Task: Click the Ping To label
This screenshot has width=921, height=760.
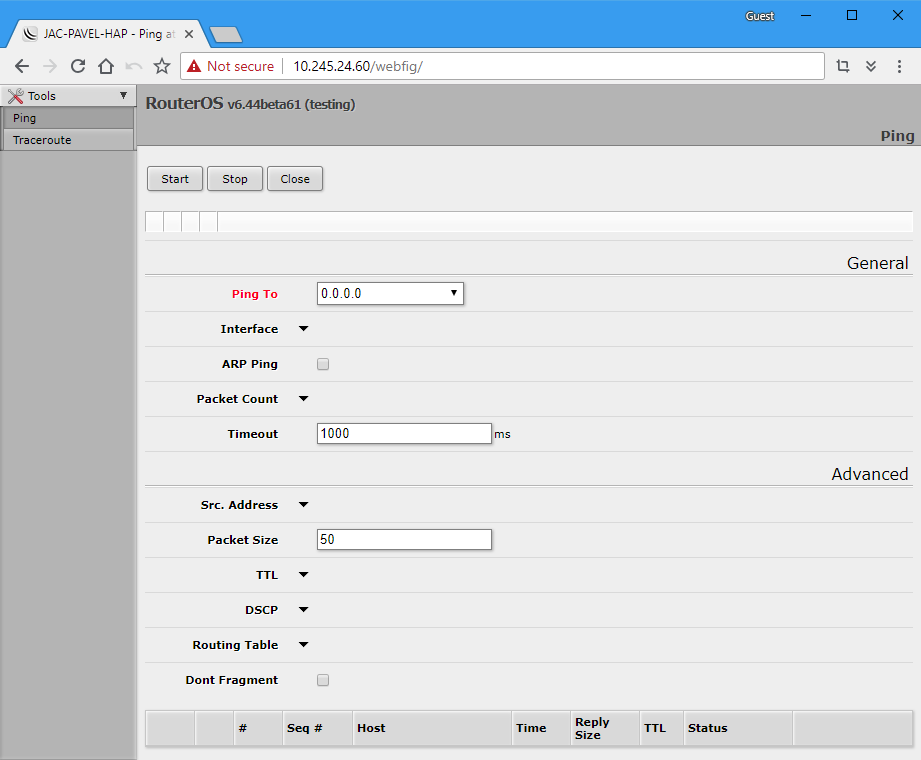Action: click(255, 294)
